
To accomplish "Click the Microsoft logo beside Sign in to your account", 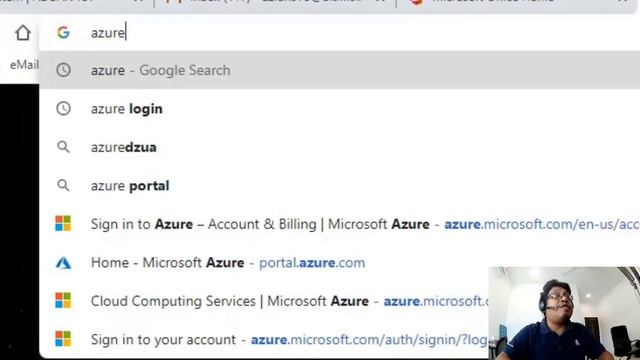I will tap(63, 339).
